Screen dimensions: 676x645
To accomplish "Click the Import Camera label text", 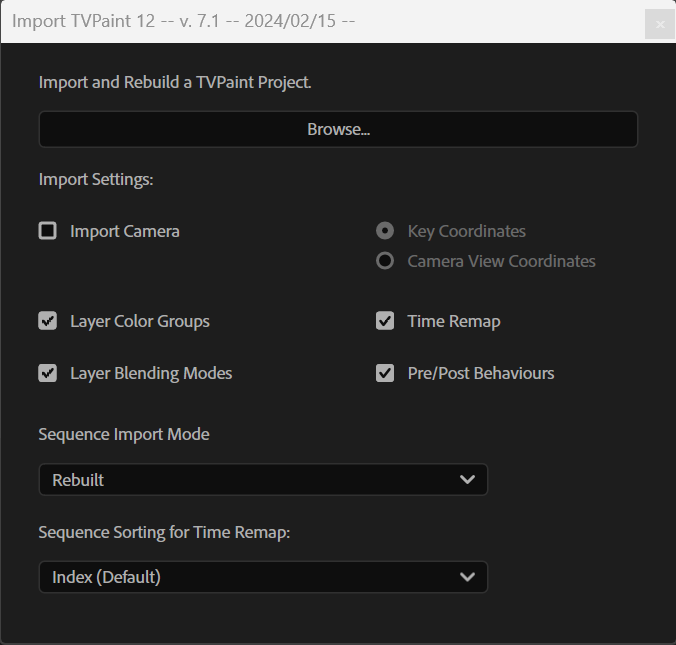I will point(125,232).
